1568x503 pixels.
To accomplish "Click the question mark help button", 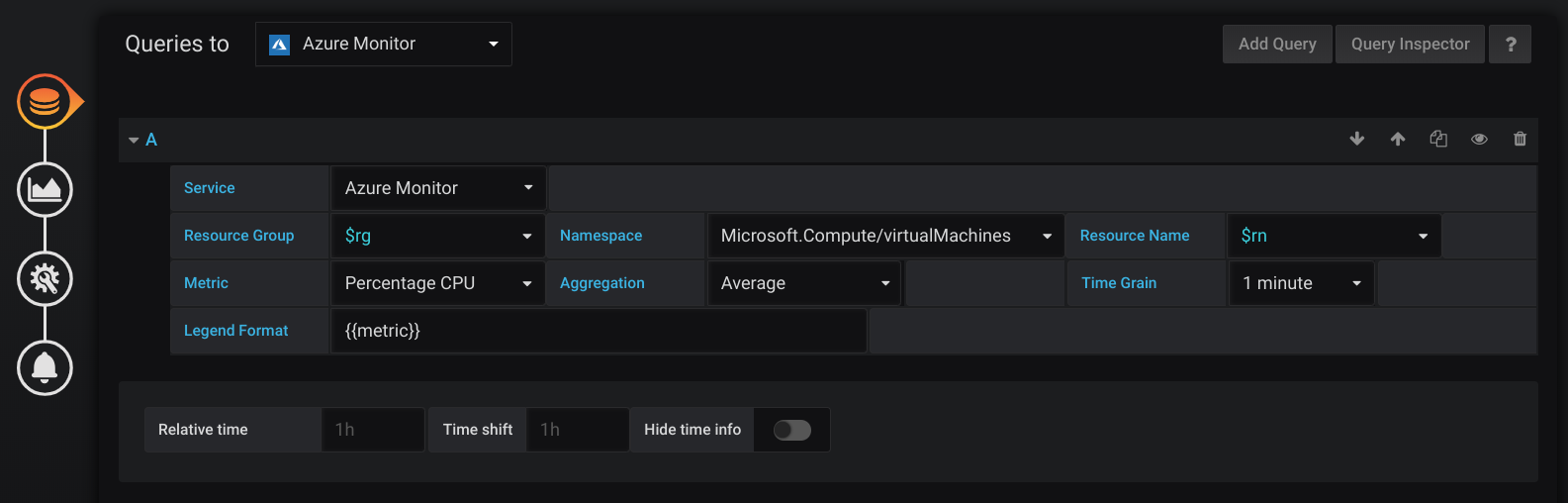I will point(1510,45).
